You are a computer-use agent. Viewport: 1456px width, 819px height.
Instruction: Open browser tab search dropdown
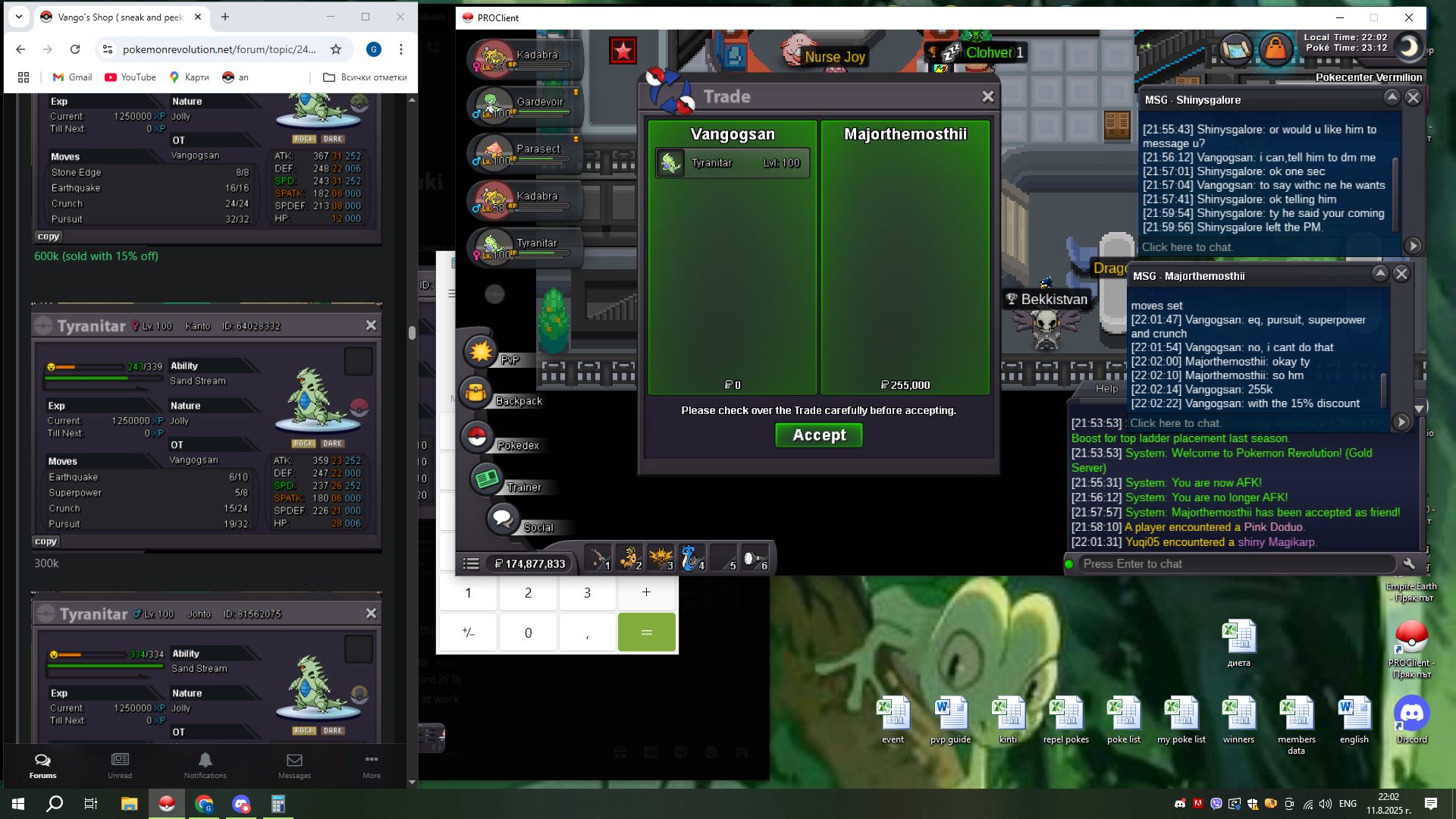coord(19,17)
